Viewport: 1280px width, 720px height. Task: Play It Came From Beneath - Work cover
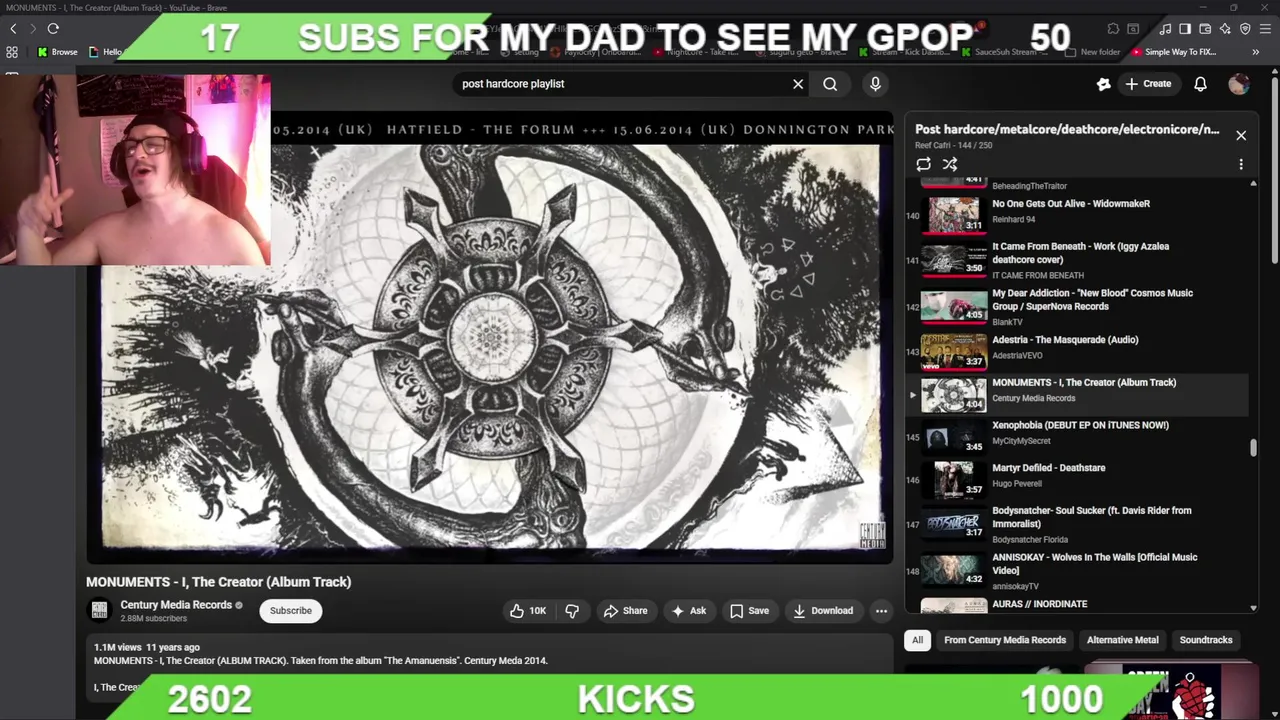pyautogui.click(x=1075, y=260)
